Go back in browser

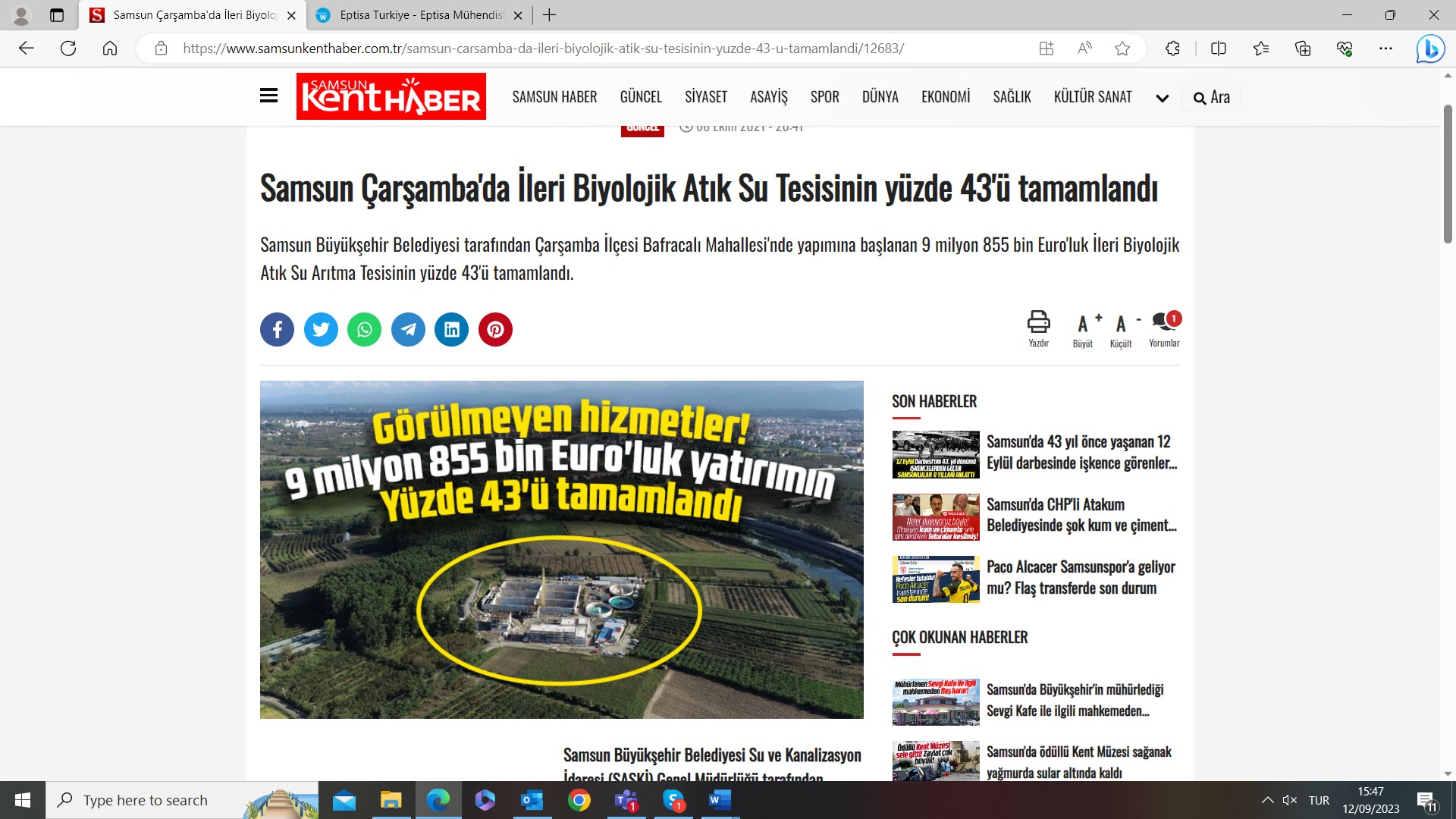click(x=27, y=49)
